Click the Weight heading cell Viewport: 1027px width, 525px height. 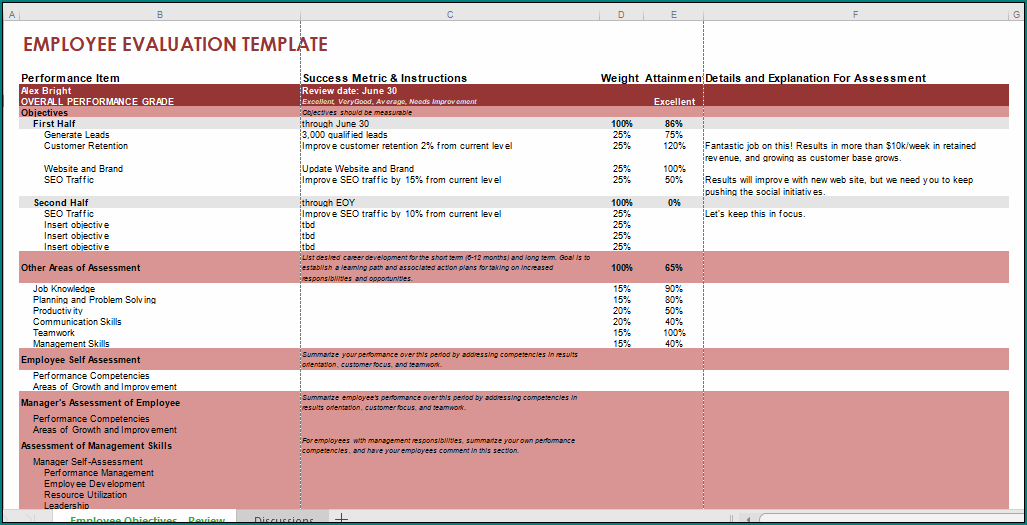pos(620,79)
